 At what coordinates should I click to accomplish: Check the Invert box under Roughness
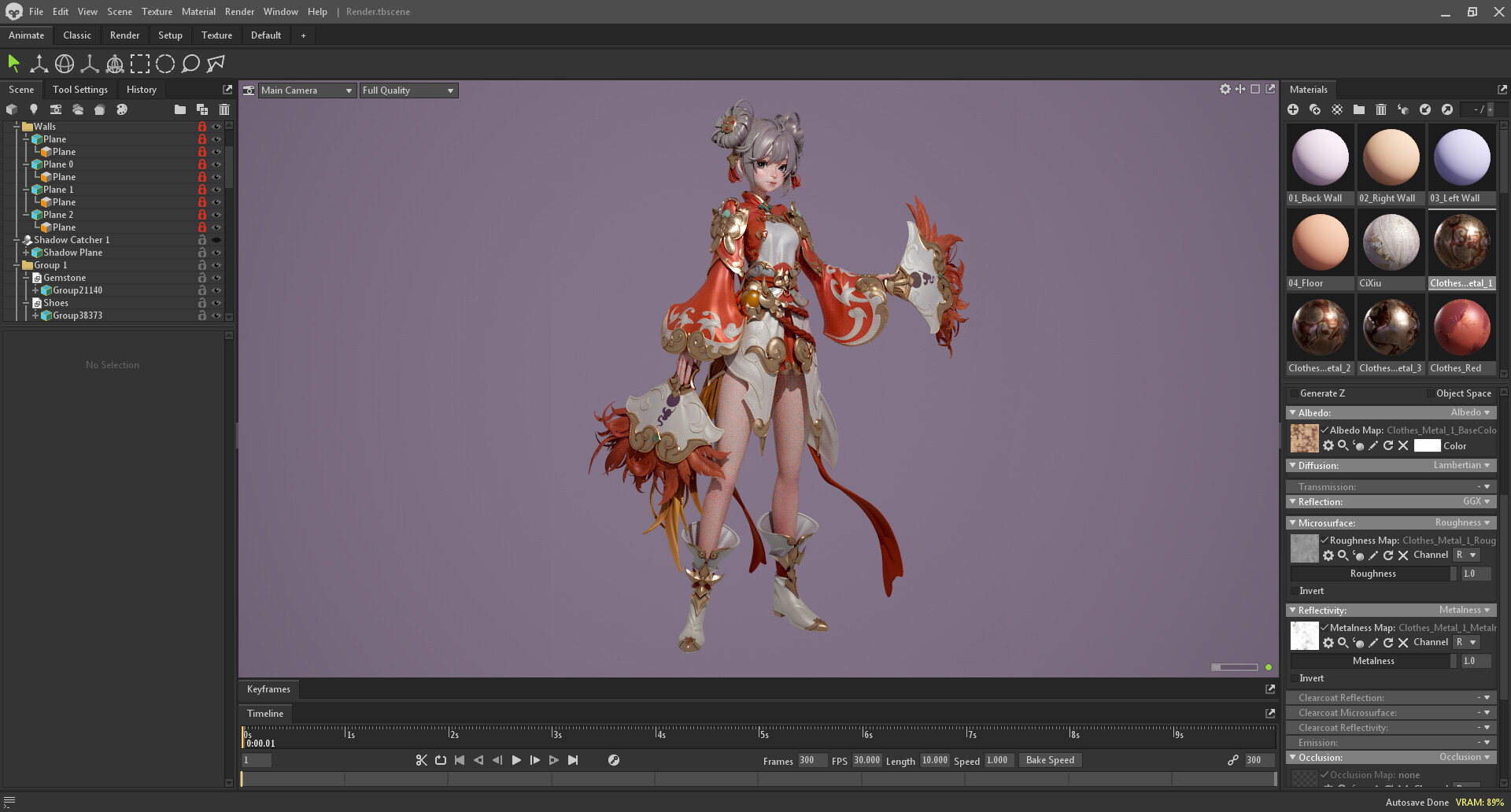pos(1294,591)
